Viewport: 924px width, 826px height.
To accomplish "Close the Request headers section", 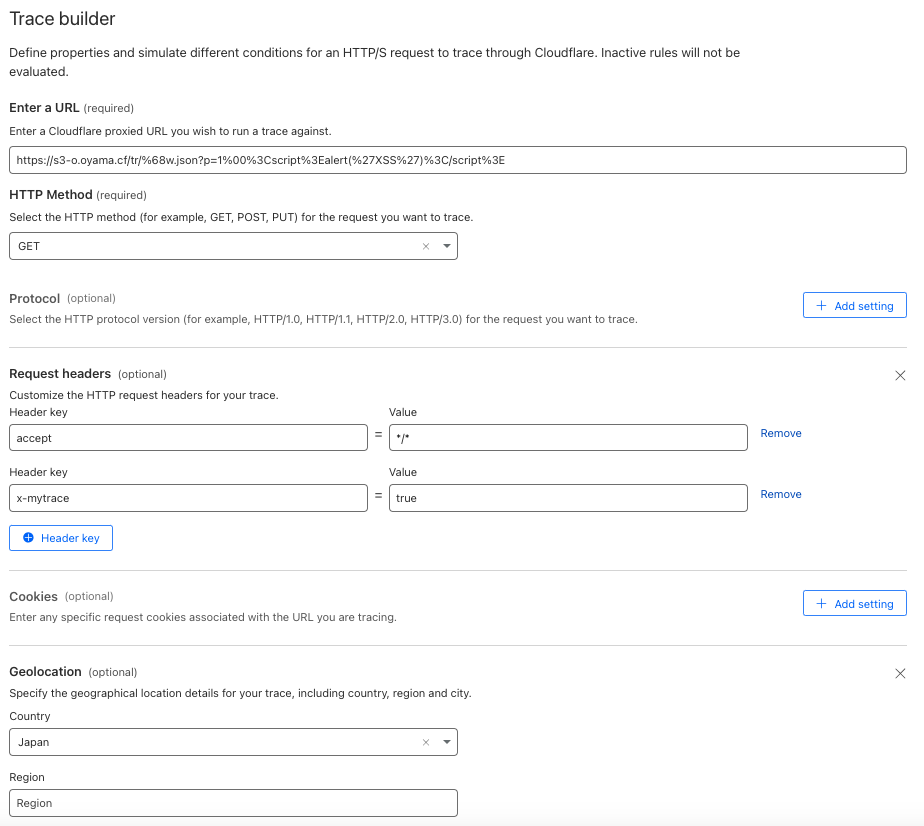I will 900,375.
